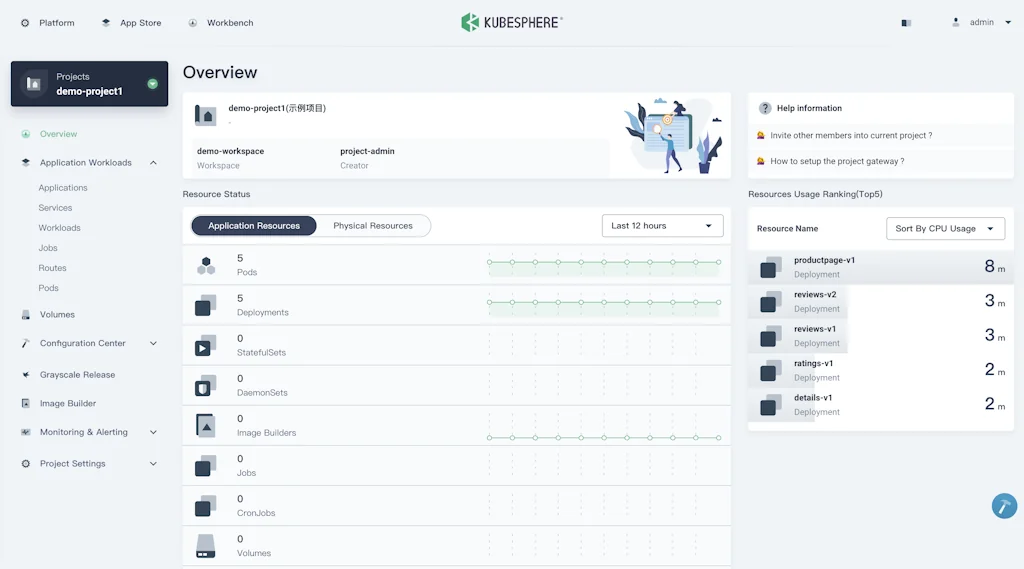This screenshot has width=1024, height=569.
Task: Select the Application Resources toggle
Action: (x=254, y=226)
